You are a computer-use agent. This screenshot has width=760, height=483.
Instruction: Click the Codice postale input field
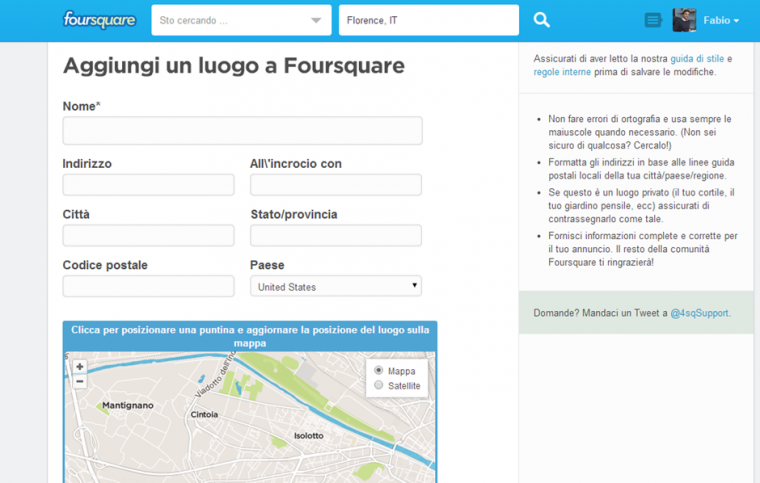tap(148, 286)
